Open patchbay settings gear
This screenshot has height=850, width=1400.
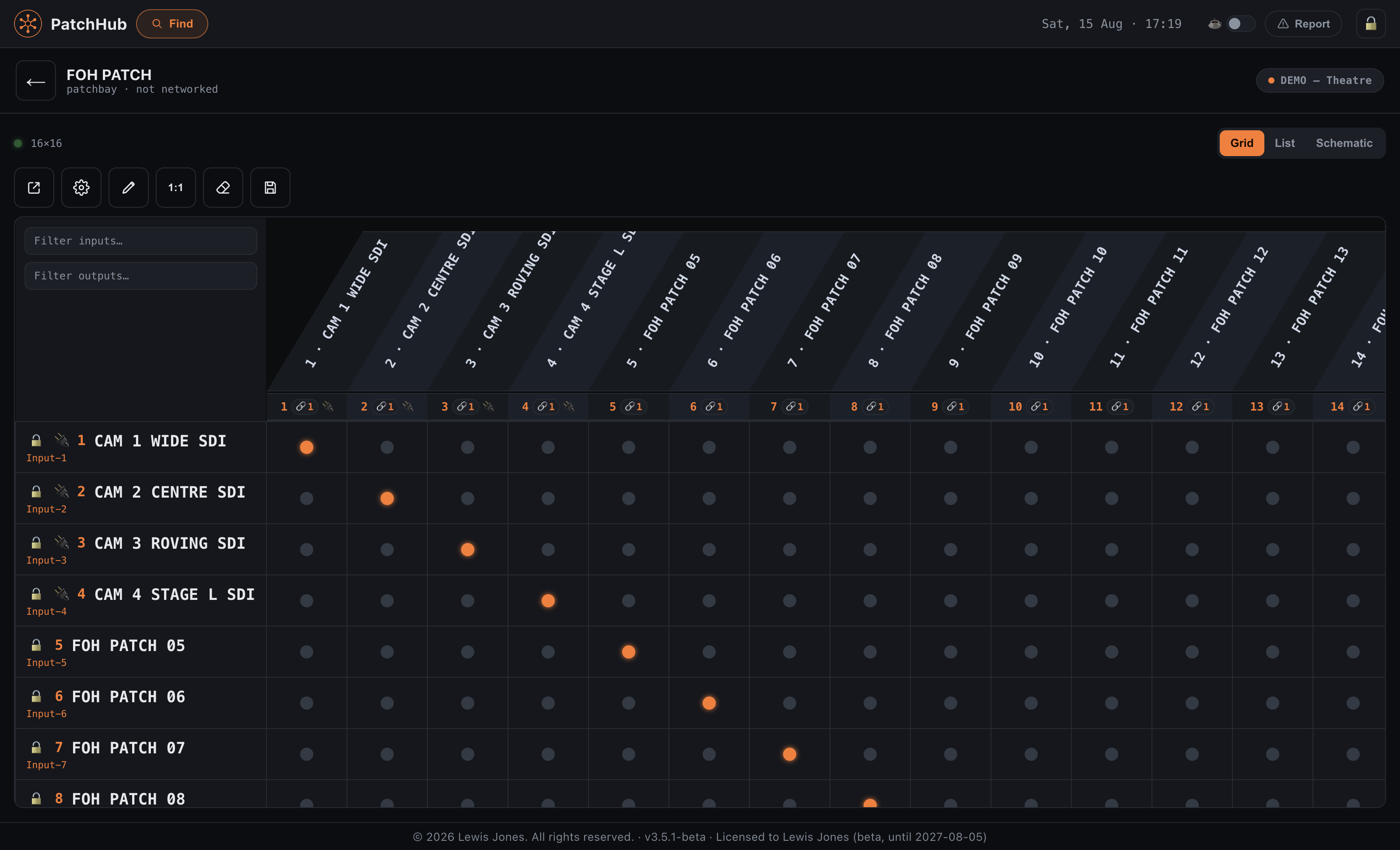81,188
